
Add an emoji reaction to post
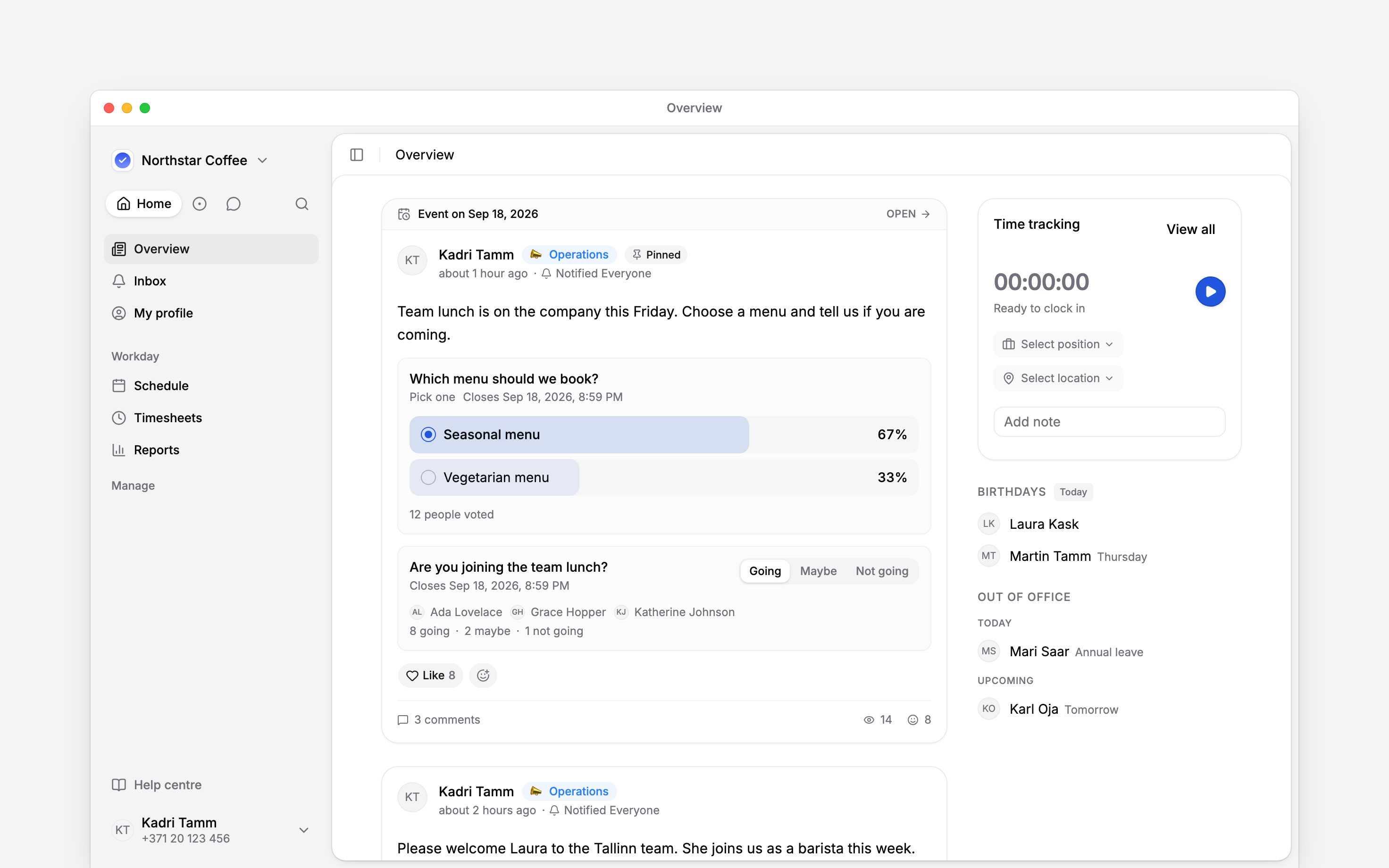pos(483,676)
